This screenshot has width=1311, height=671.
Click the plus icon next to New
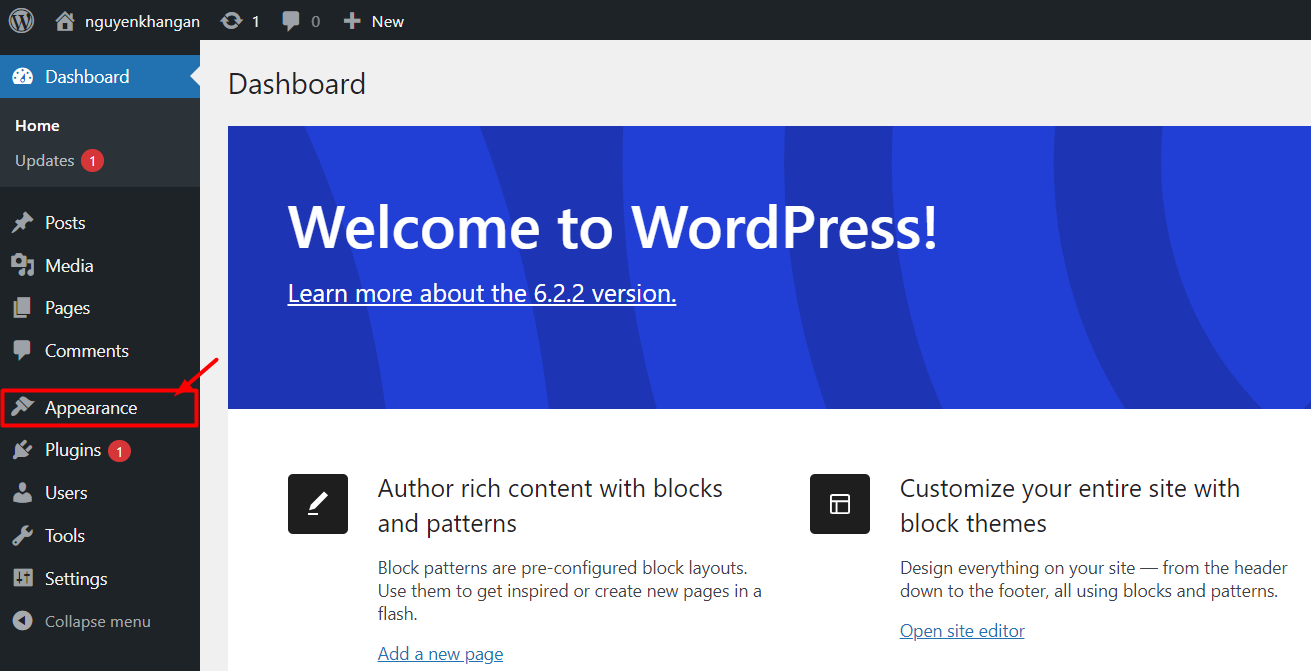click(352, 20)
